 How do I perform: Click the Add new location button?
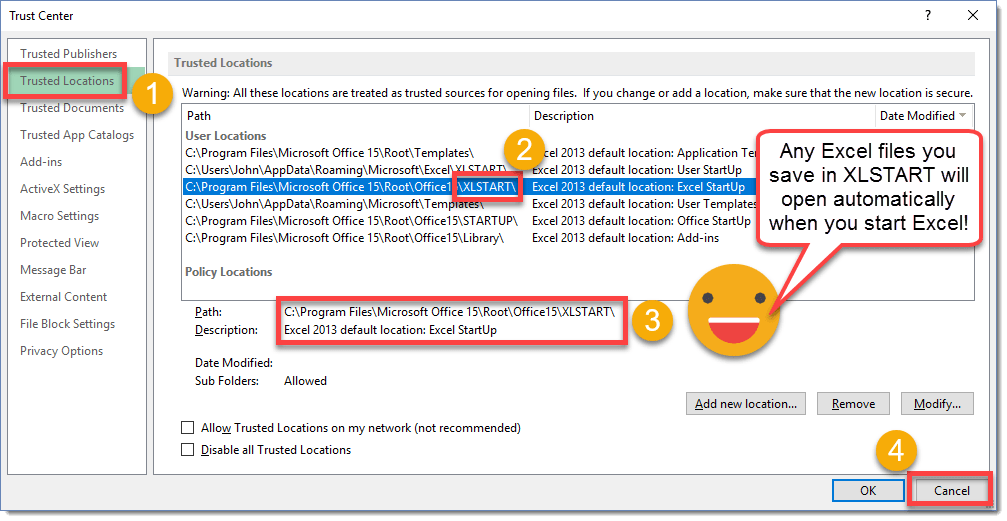[746, 404]
